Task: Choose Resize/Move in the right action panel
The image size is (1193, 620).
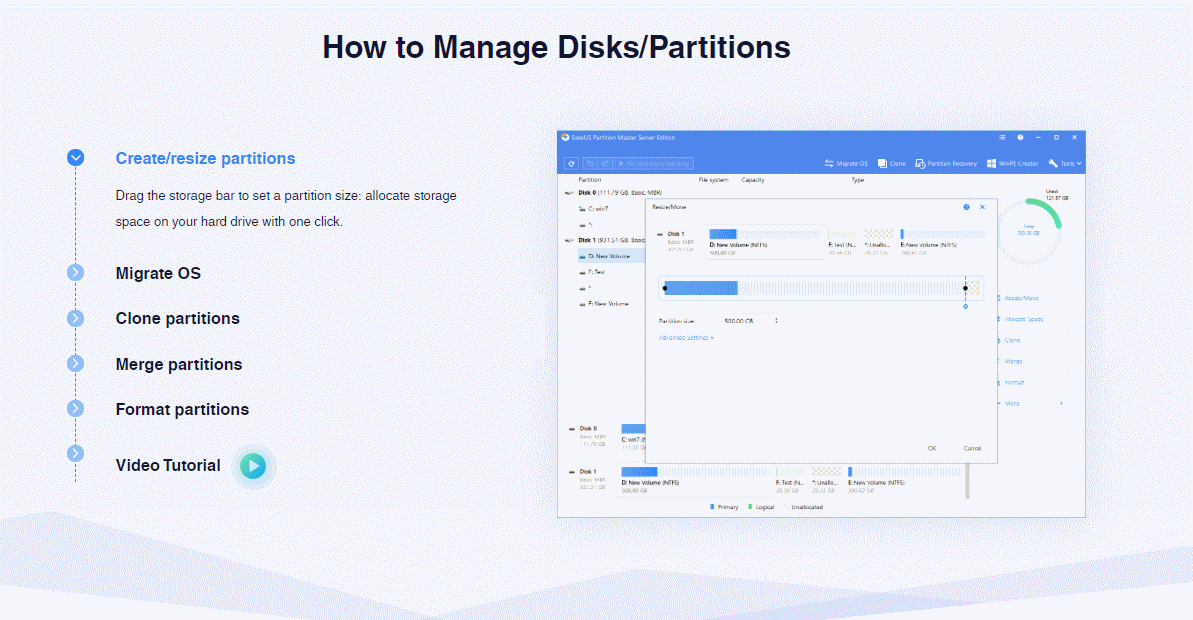Action: [1021, 298]
